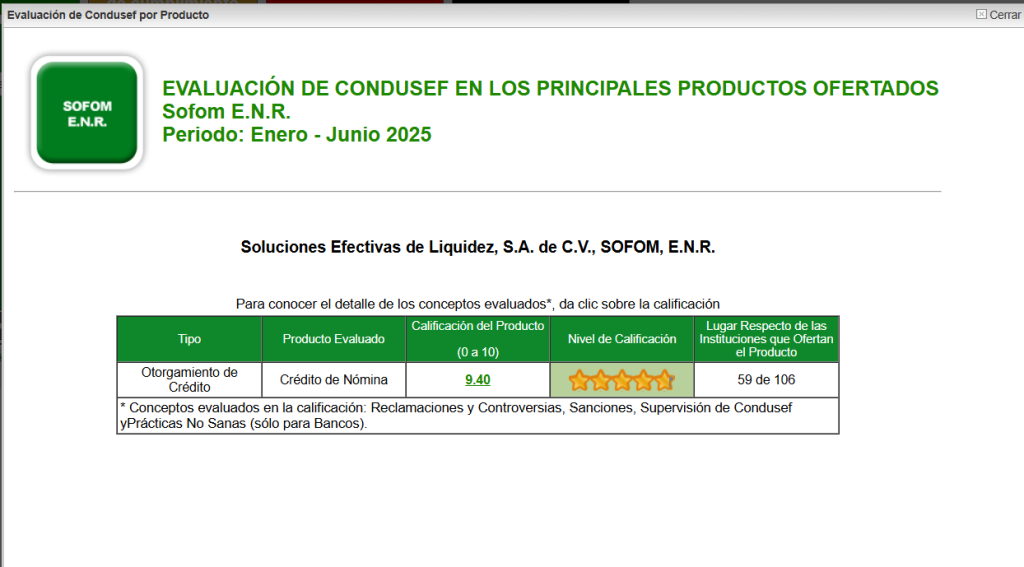This screenshot has width=1024, height=567.
Task: Select the Otorgamiento de Crédito cell
Action: click(x=189, y=380)
